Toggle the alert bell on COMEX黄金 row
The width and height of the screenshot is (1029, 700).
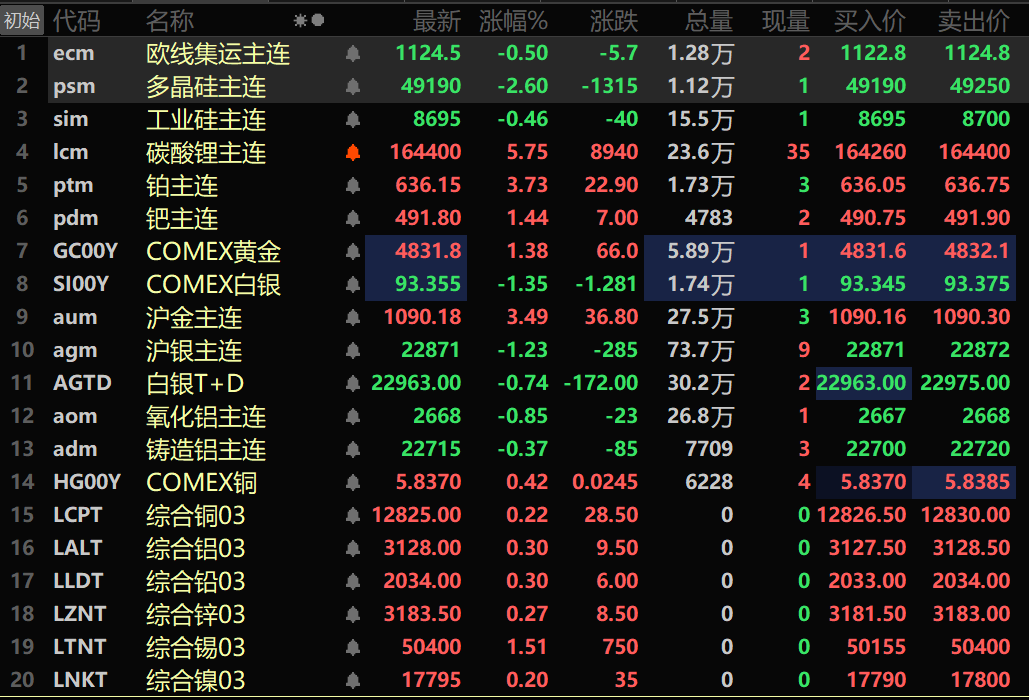click(x=352, y=252)
